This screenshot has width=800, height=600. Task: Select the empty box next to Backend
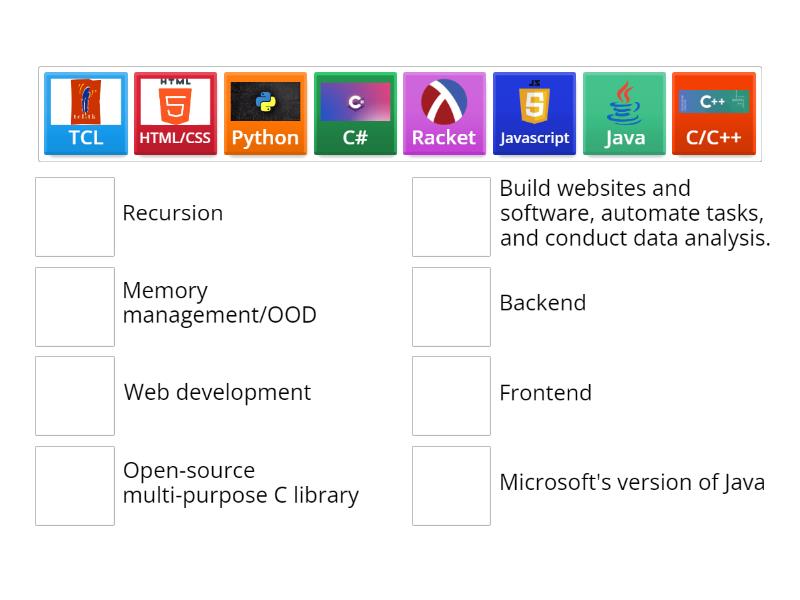coord(451,307)
